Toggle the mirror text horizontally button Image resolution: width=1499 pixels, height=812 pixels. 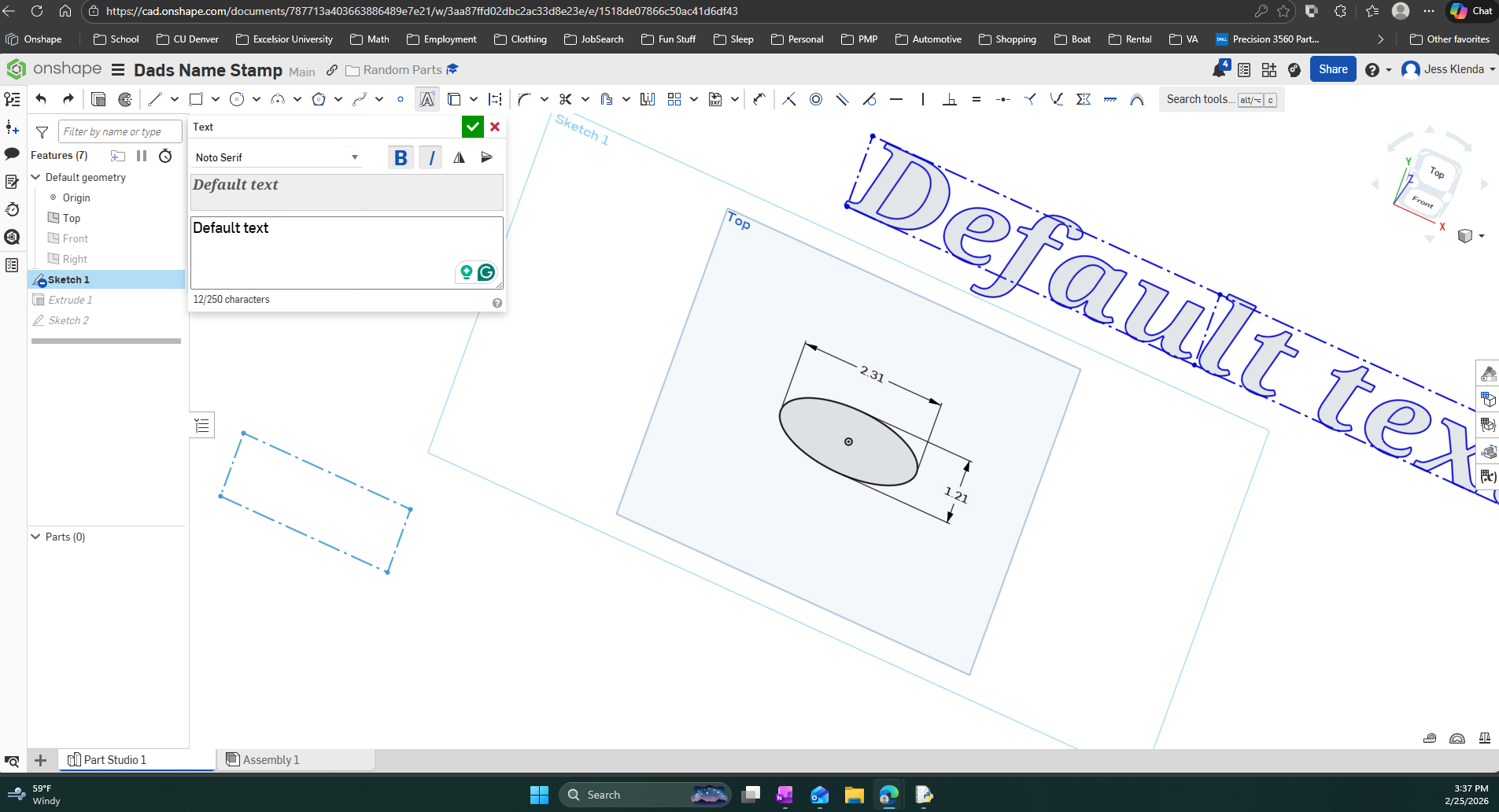point(459,157)
